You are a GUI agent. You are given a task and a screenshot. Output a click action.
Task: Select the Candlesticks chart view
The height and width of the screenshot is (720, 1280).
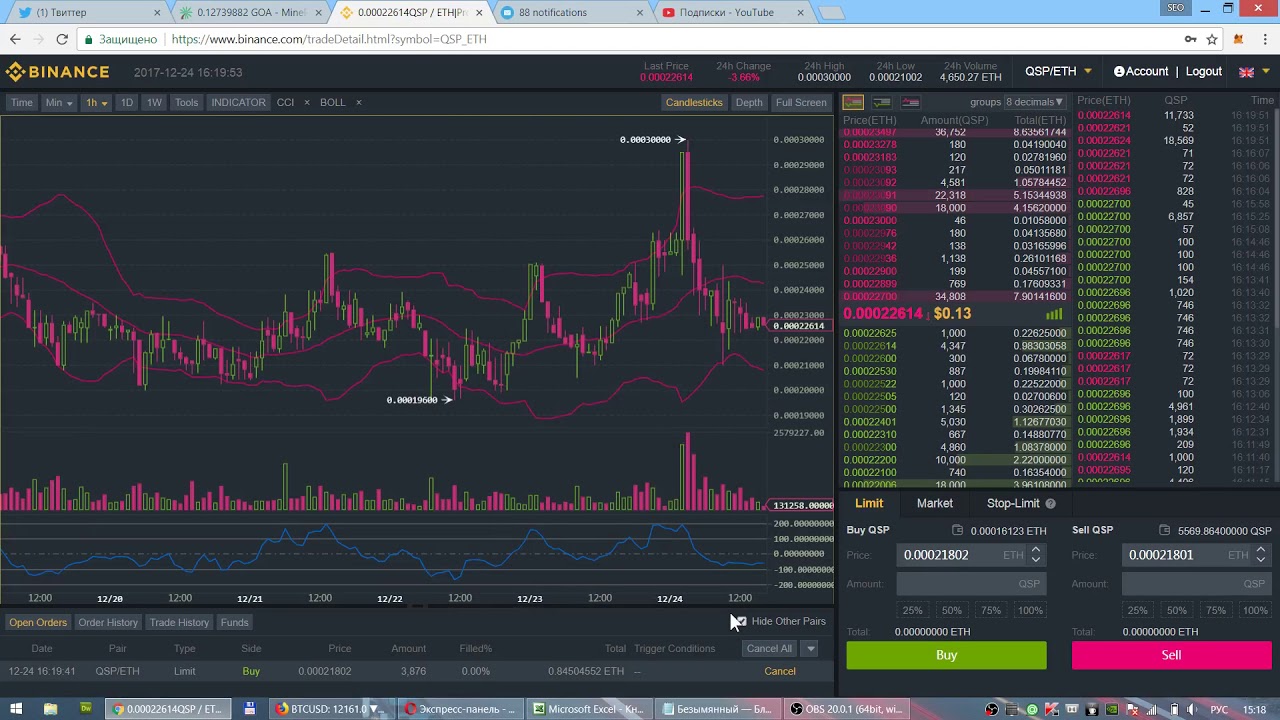pyautogui.click(x=694, y=102)
